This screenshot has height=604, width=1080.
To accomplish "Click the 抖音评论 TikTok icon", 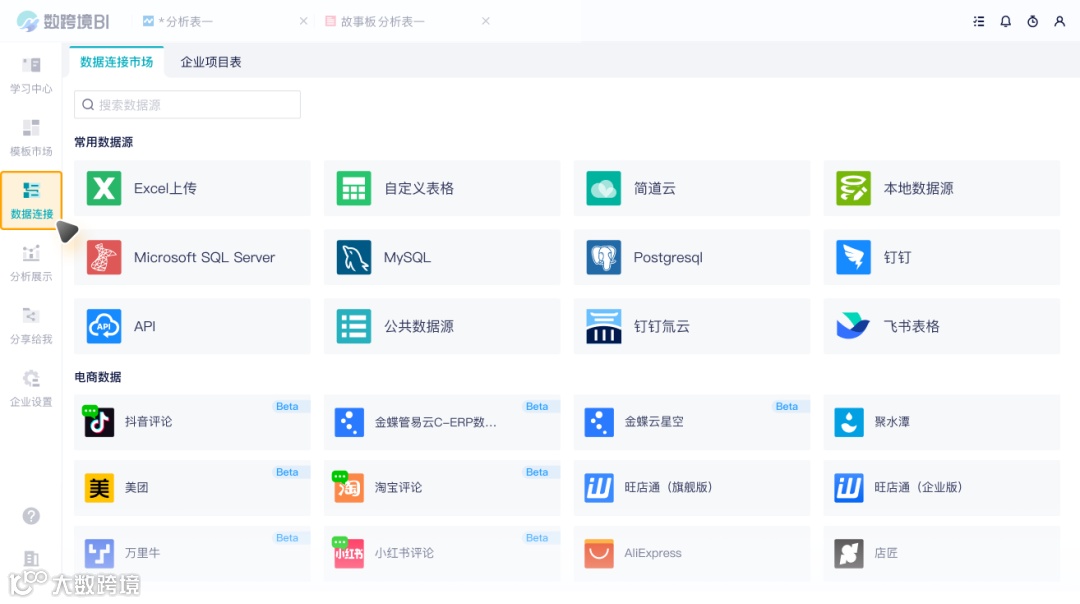I will [x=98, y=421].
